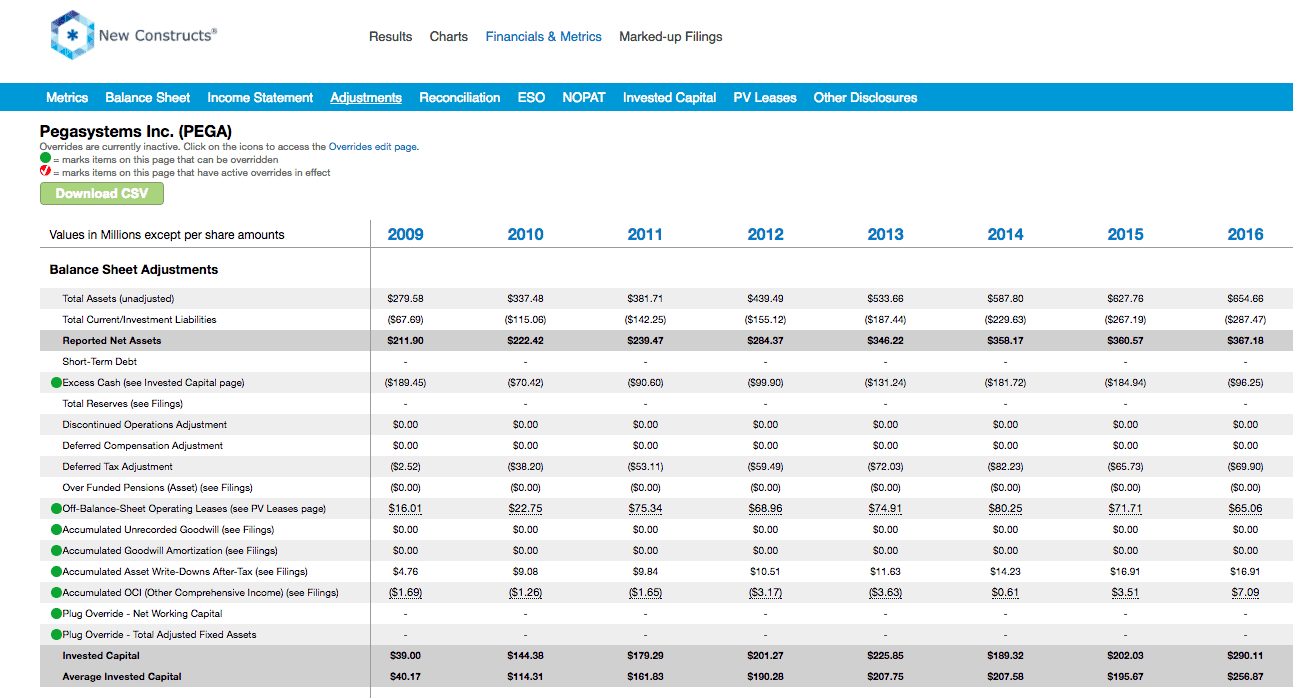Click the 2014 column year link
The image size is (1293, 698).
[1005, 235]
